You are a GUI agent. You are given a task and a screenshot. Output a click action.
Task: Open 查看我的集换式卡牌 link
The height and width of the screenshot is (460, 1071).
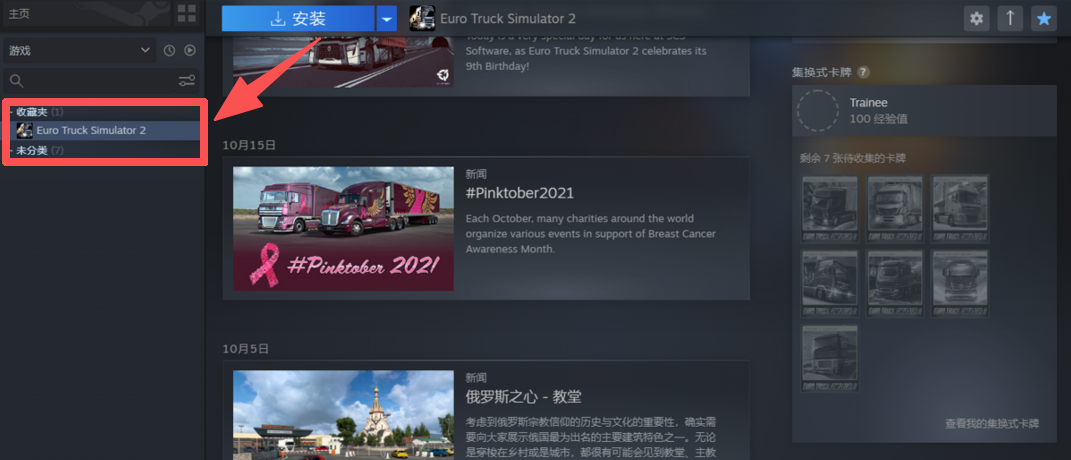(x=992, y=424)
